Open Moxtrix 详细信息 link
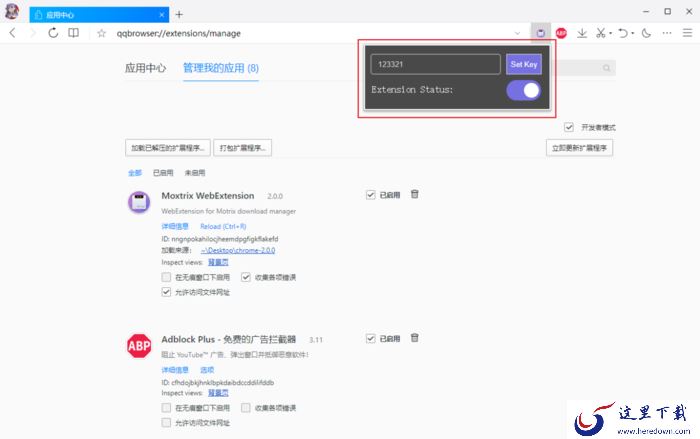The height and width of the screenshot is (439, 700). [x=175, y=226]
